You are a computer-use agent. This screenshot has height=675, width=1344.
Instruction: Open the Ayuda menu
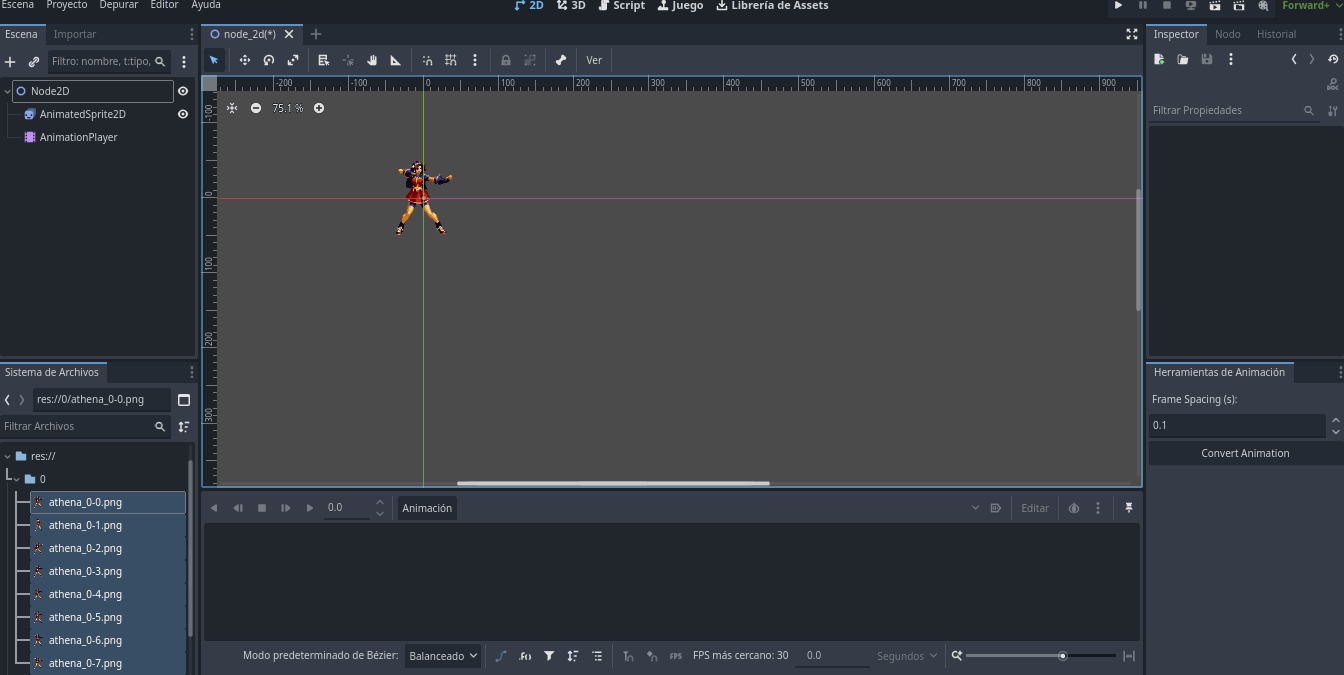pos(206,5)
